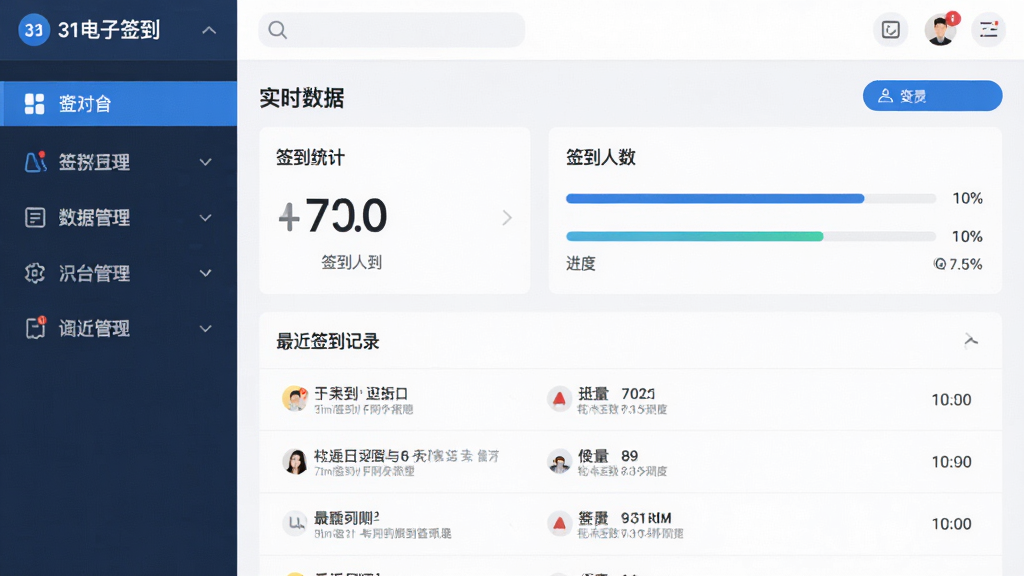Click the avatar icon beside 89
This screenshot has height=576, width=1024.
pyautogui.click(x=559, y=461)
